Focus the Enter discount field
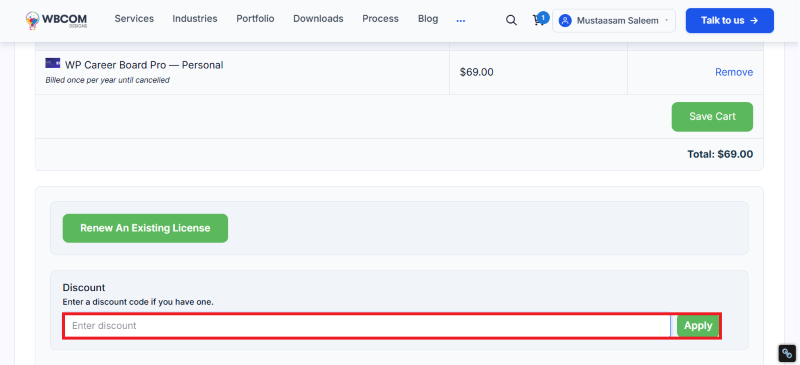This screenshot has height=365, width=800. (367, 326)
